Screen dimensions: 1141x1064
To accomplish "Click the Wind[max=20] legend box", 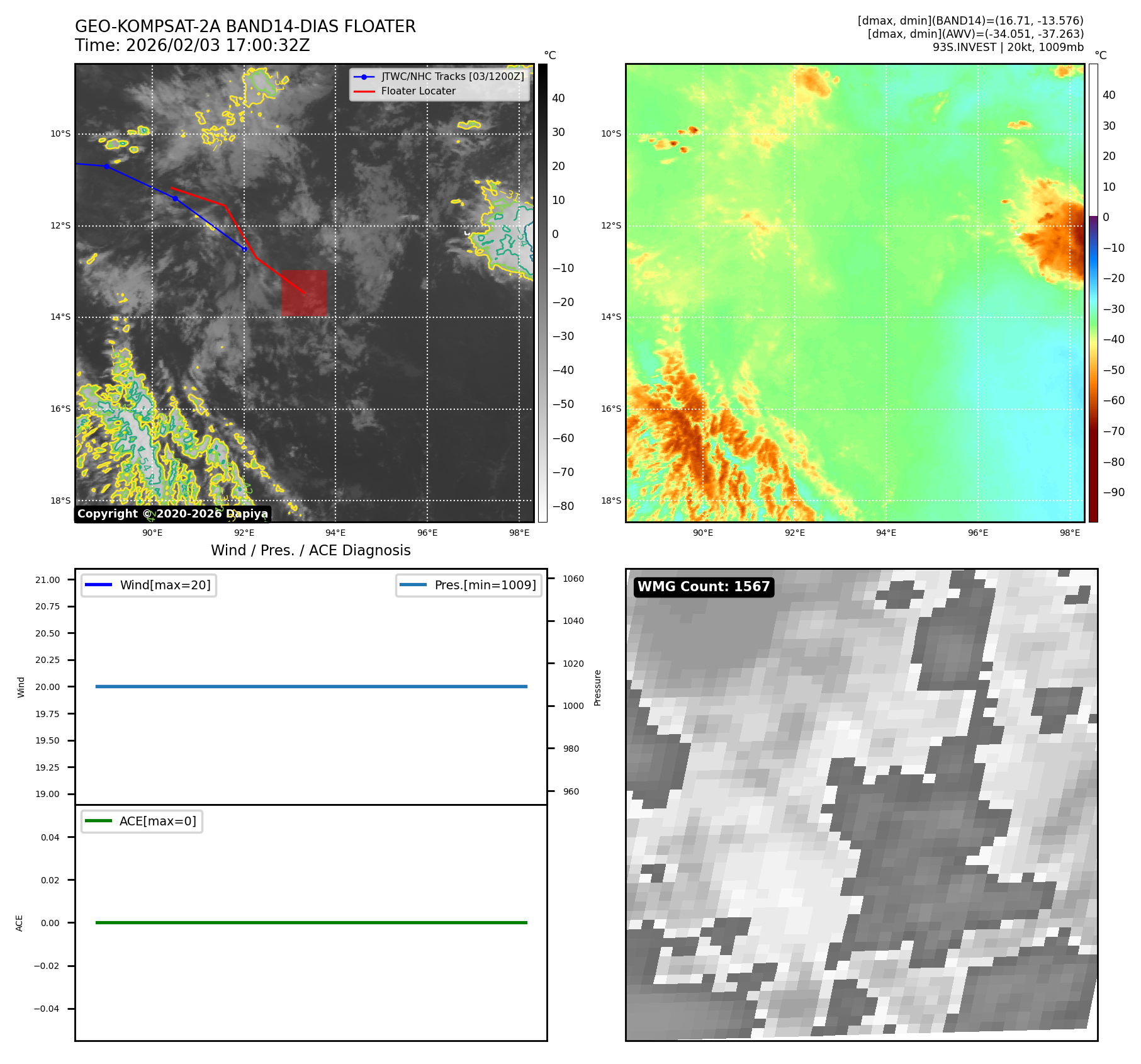I will click(x=149, y=585).
